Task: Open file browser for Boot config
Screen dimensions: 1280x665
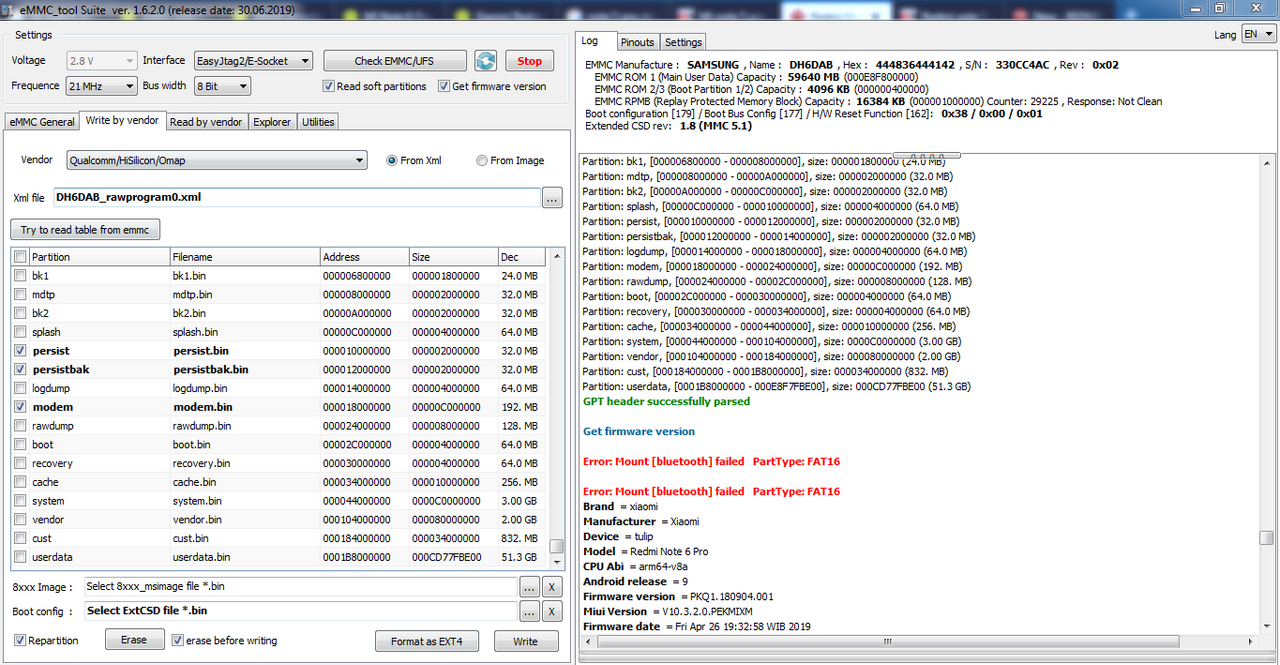Action: pos(530,610)
